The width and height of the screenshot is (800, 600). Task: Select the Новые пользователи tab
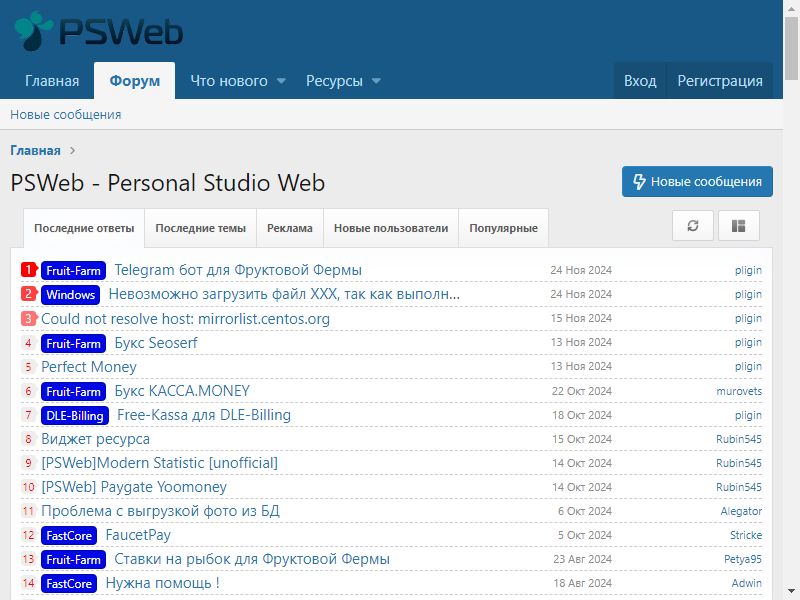(391, 228)
